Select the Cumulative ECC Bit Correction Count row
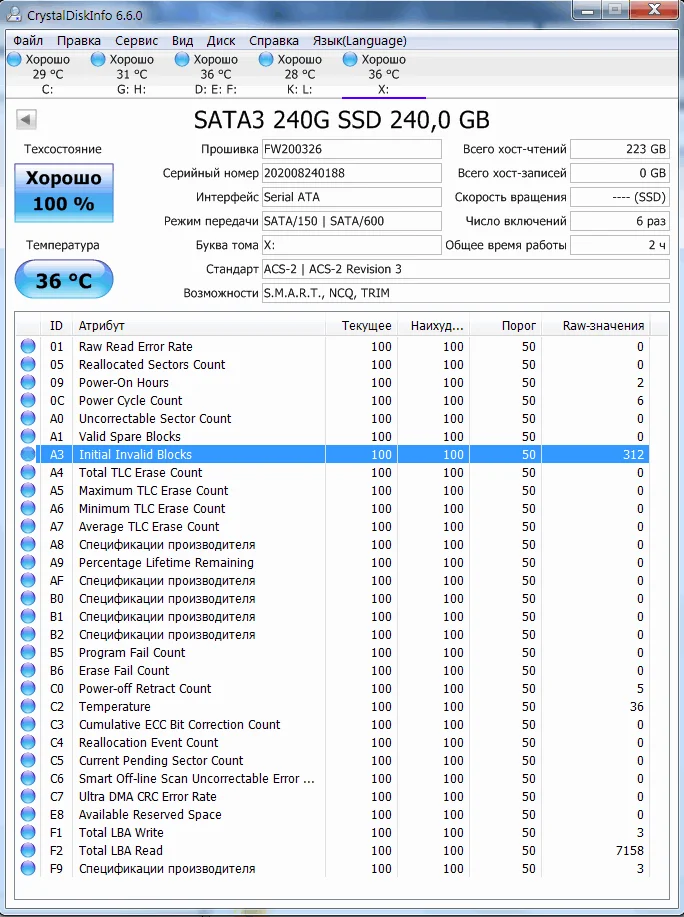This screenshot has height=917, width=684. [333, 725]
